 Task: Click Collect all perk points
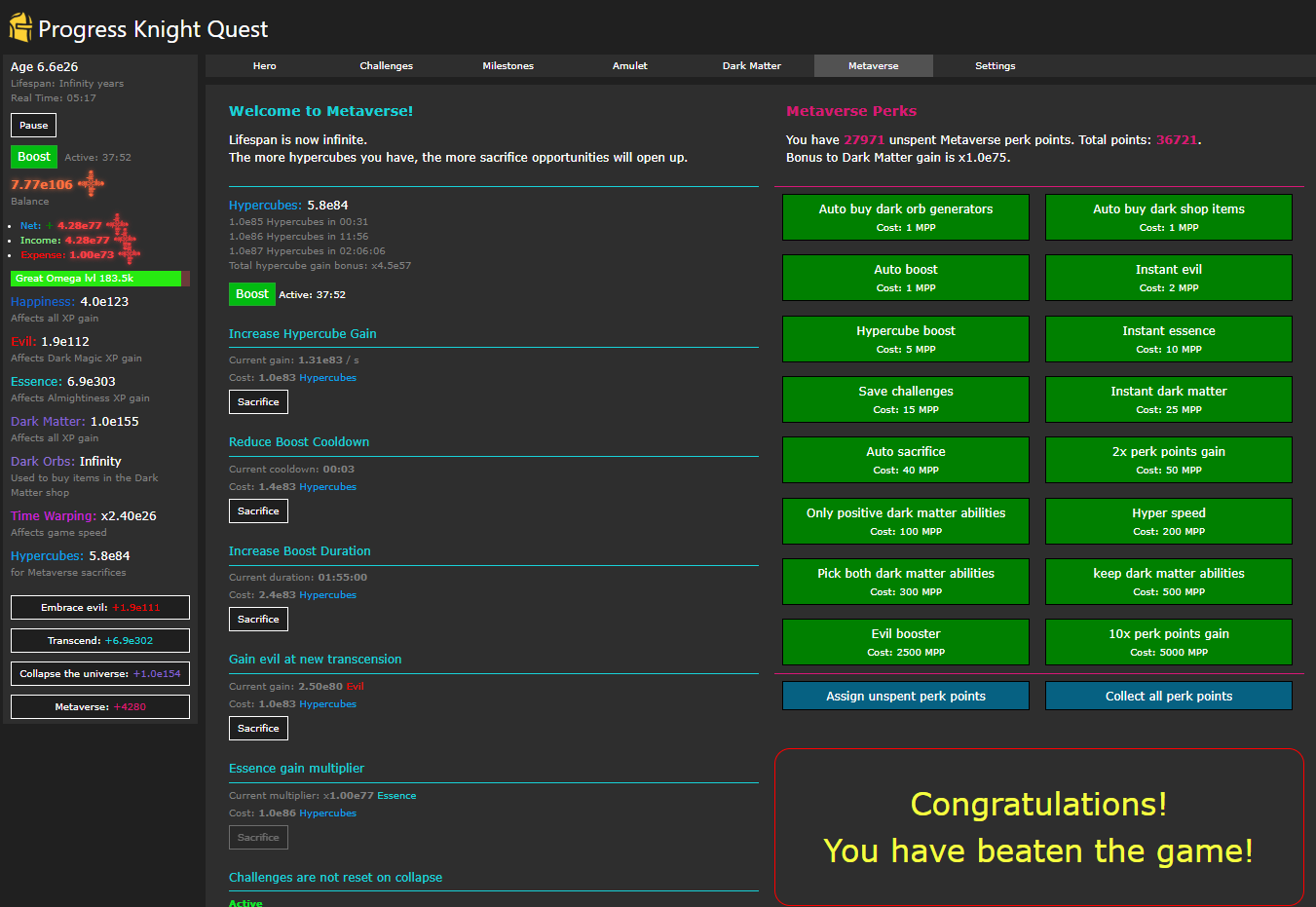pos(1168,697)
